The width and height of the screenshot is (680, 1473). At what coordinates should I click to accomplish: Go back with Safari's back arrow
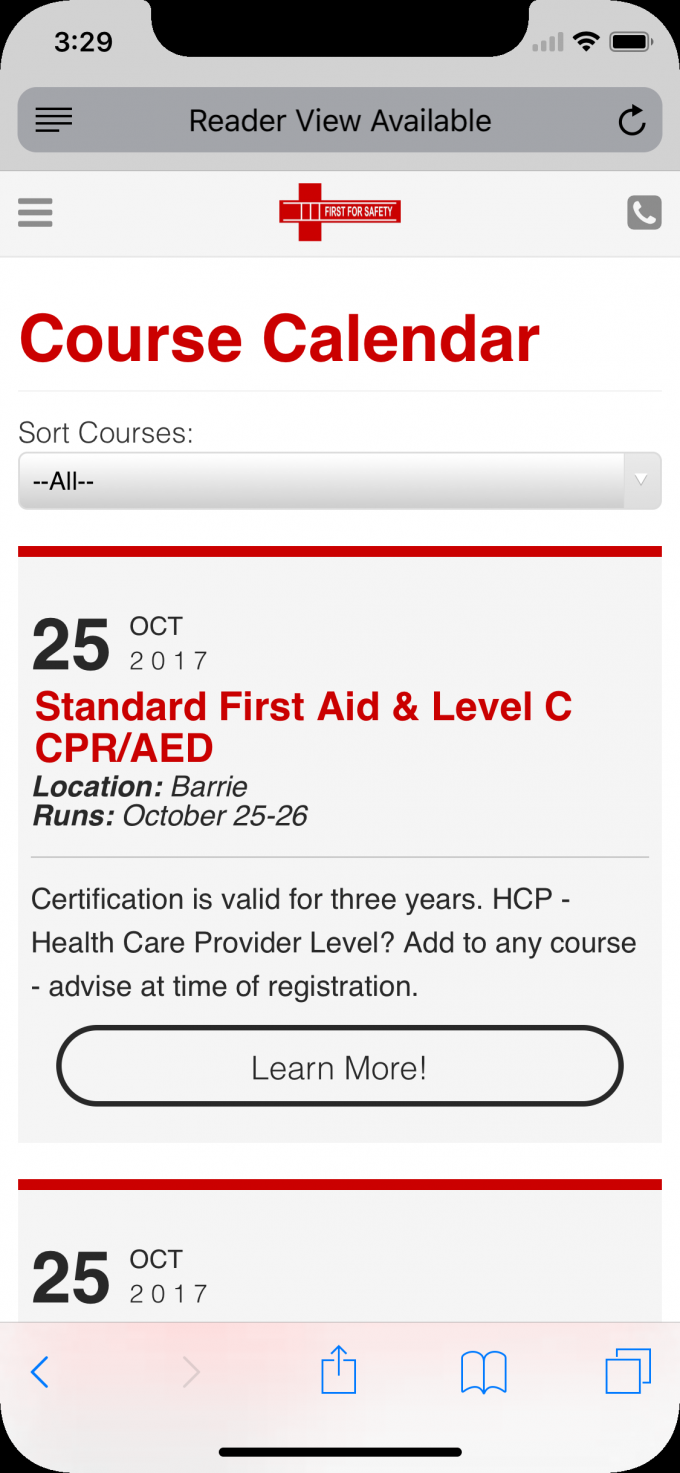coord(40,1372)
